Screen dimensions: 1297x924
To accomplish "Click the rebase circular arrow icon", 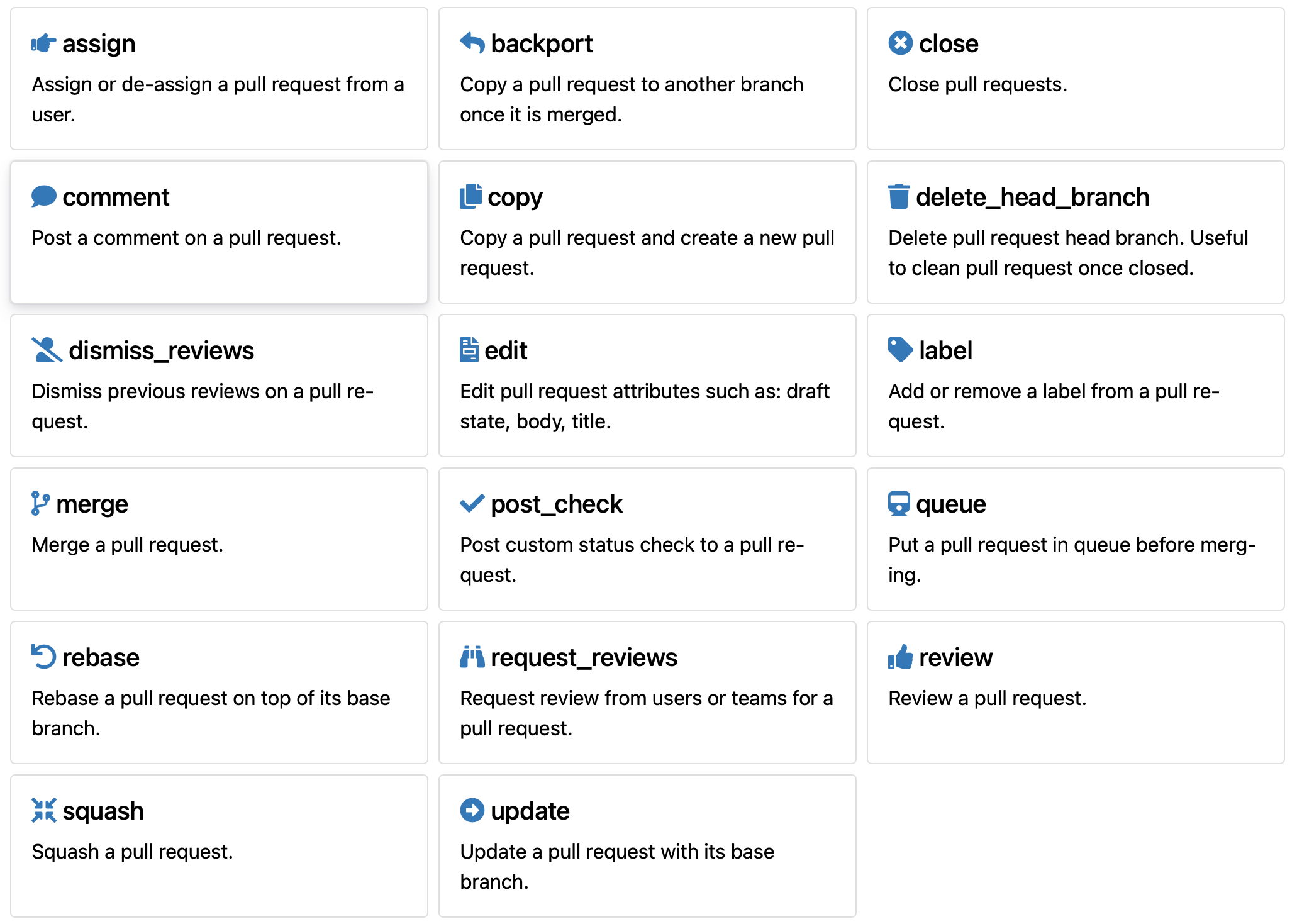I will [44, 657].
